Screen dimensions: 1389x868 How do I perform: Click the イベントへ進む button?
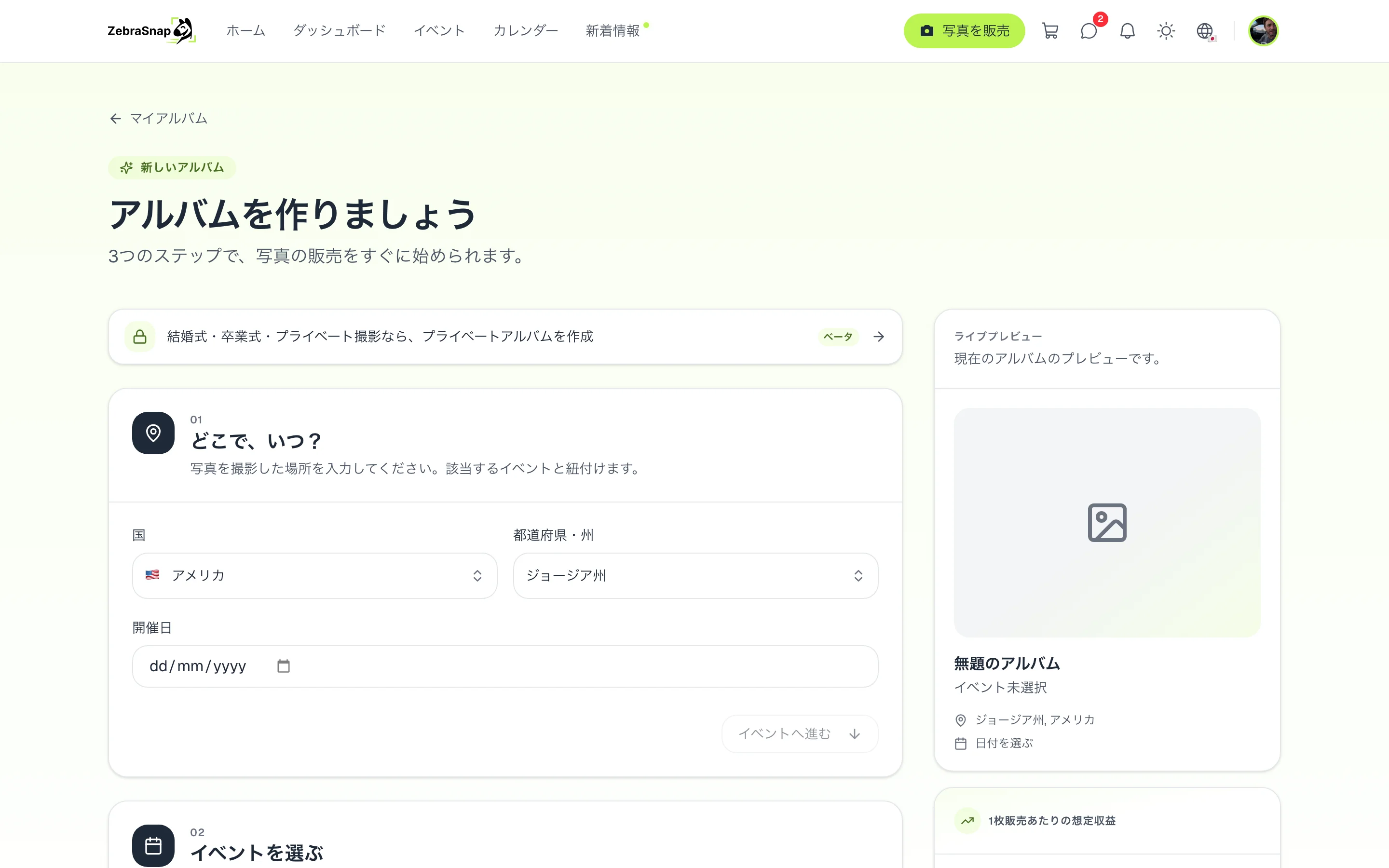800,733
